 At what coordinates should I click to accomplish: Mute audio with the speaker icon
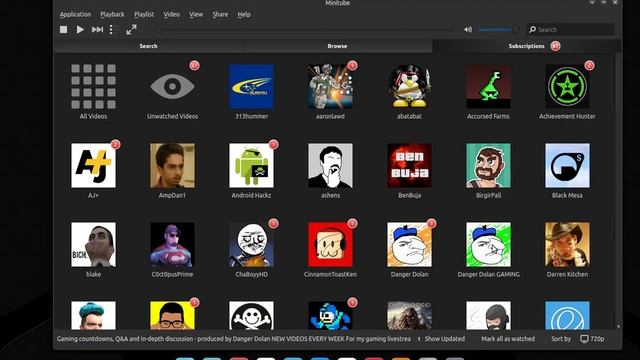click(x=468, y=29)
